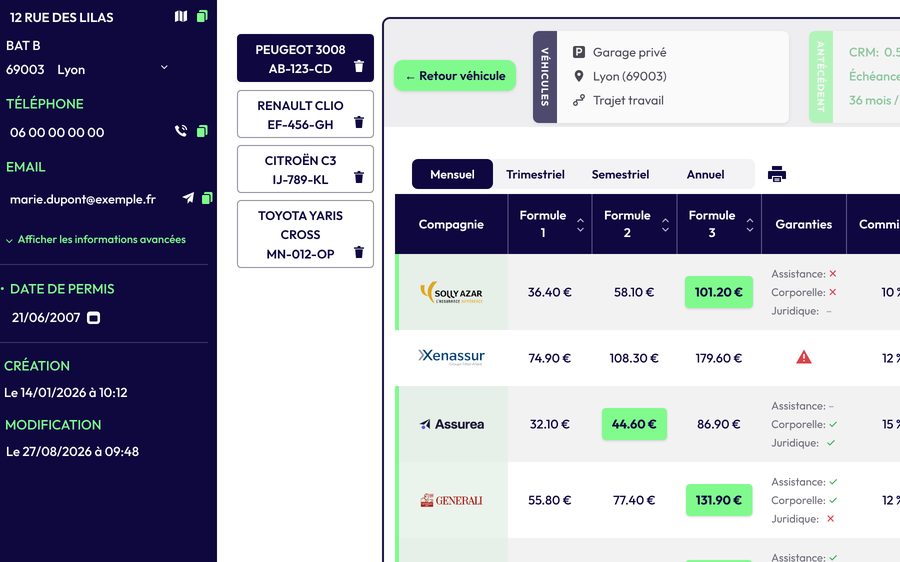Click the Generali logo

pos(452,500)
